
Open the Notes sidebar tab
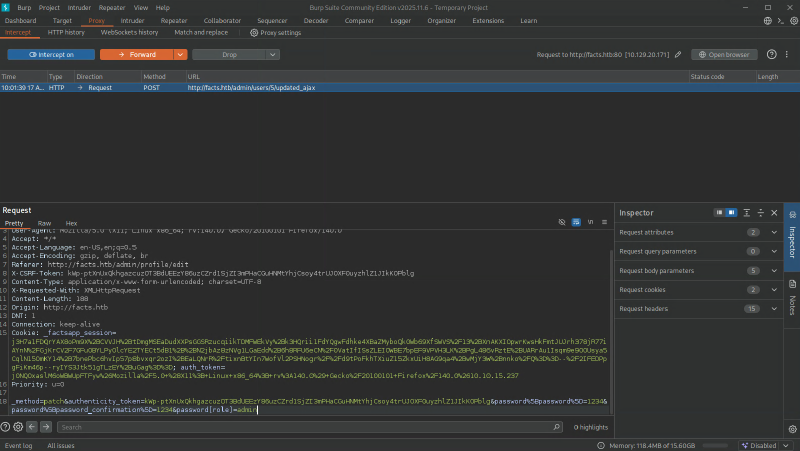(x=792, y=298)
